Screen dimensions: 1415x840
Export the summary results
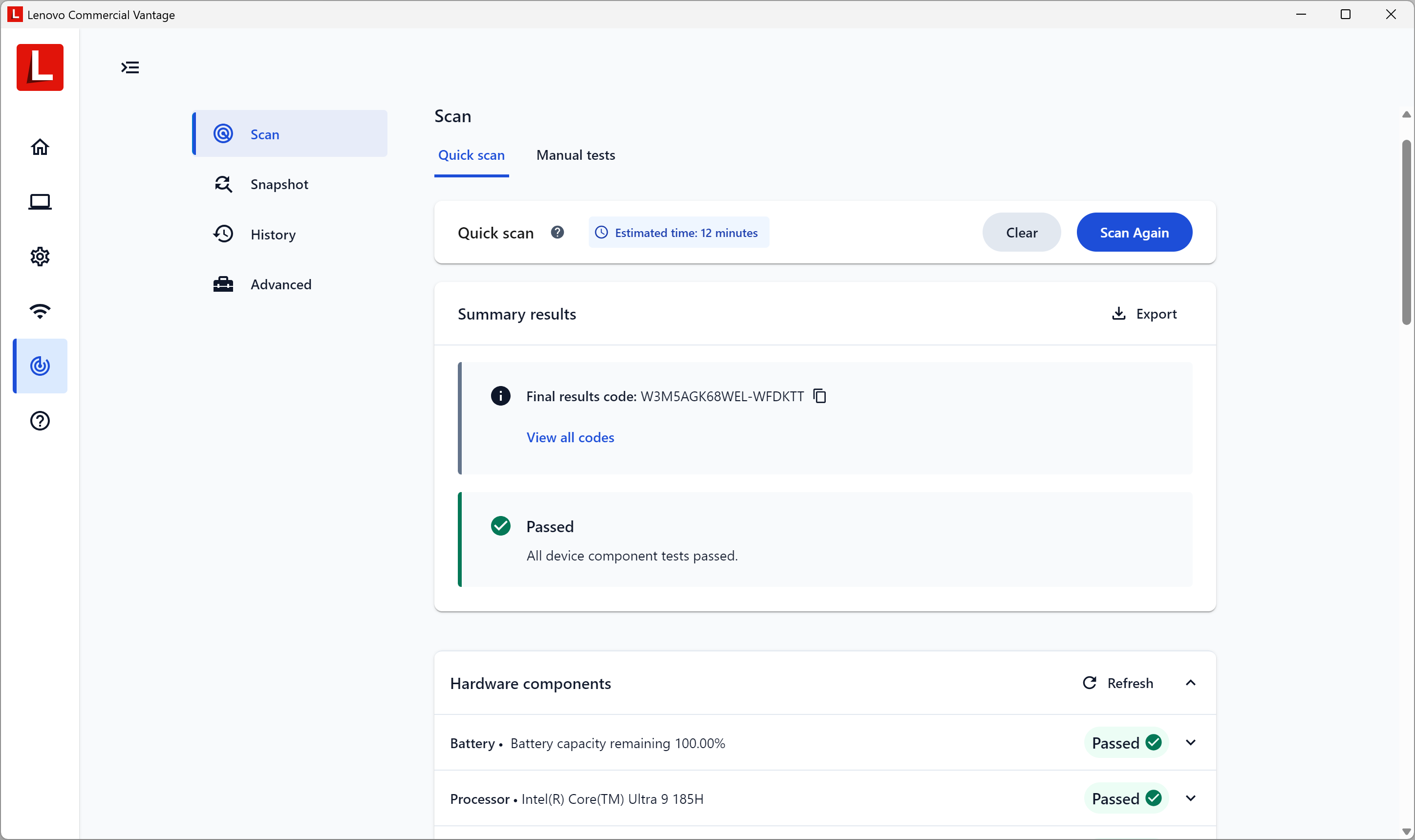tap(1144, 314)
